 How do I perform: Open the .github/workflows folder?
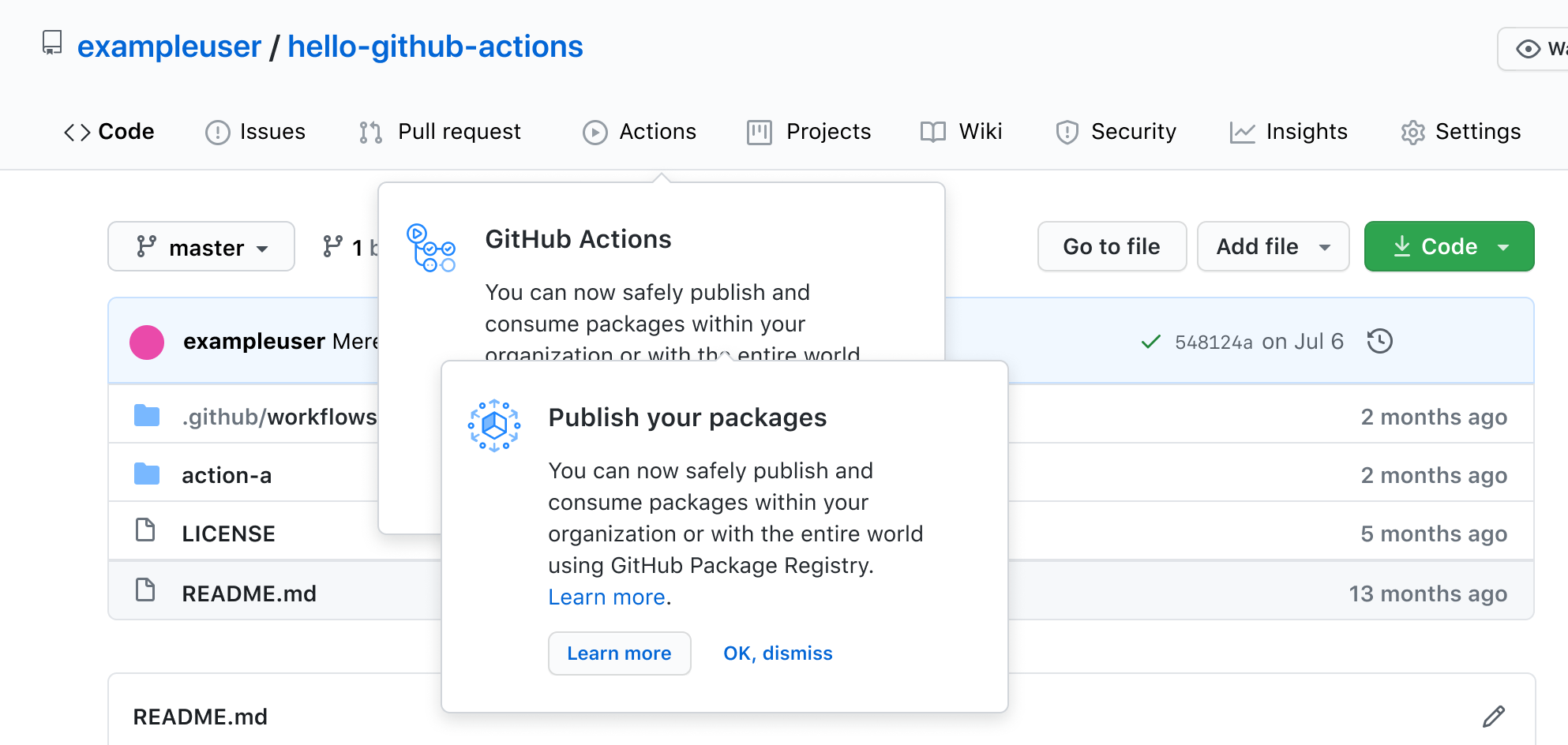tap(279, 417)
